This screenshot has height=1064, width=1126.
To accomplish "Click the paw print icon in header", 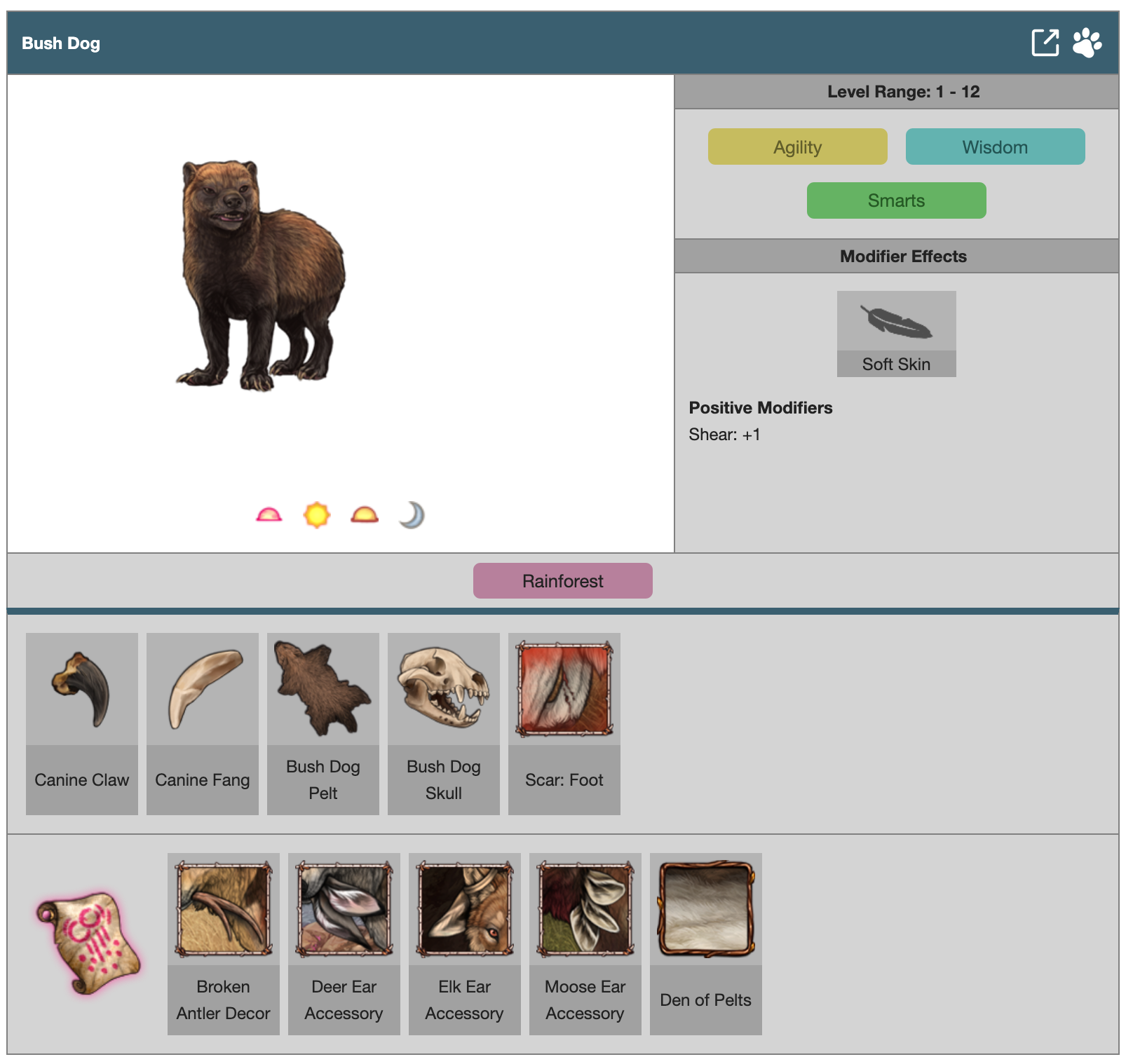I will click(1087, 43).
